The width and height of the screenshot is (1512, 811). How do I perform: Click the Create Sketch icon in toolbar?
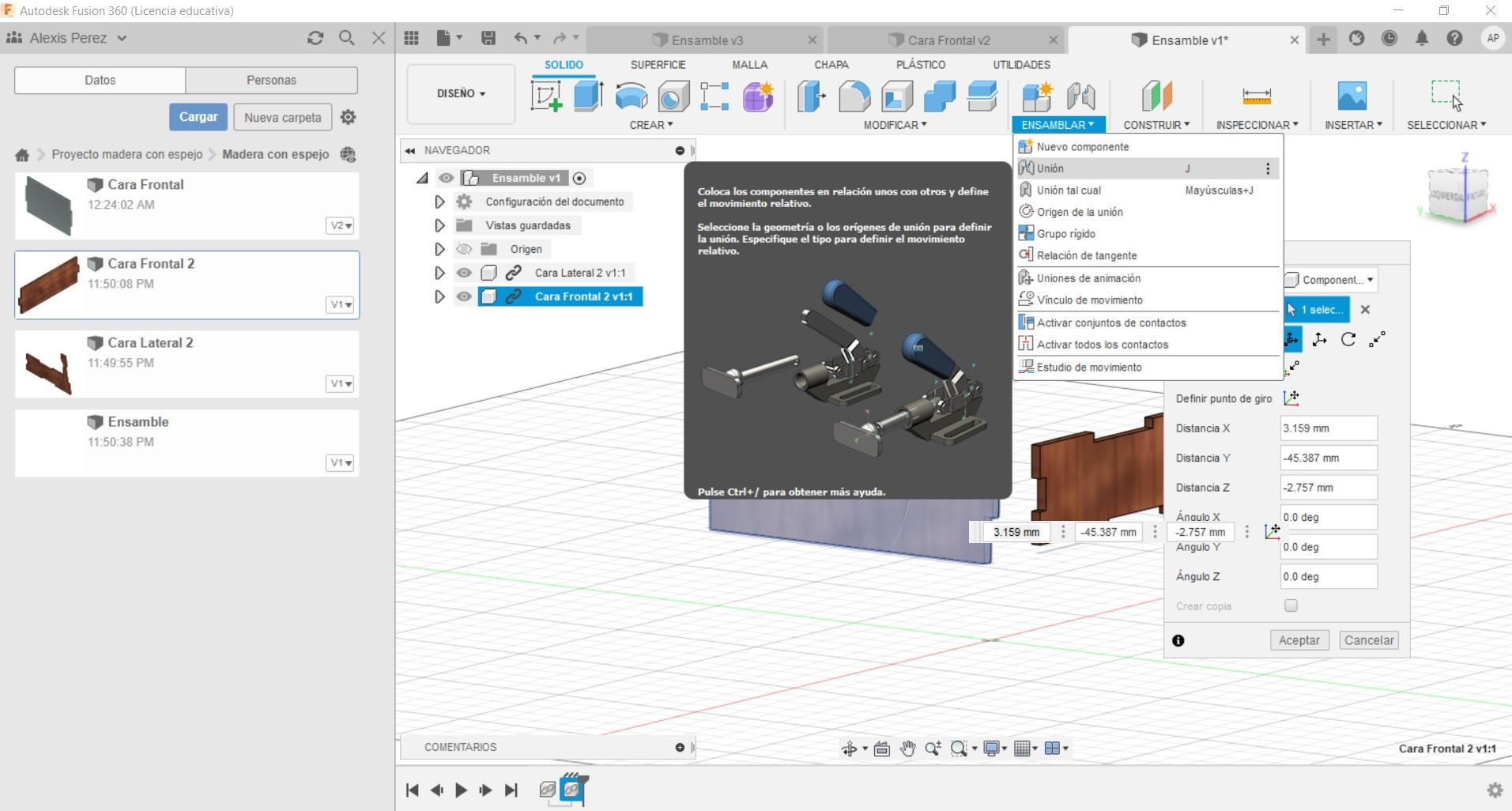coord(546,96)
